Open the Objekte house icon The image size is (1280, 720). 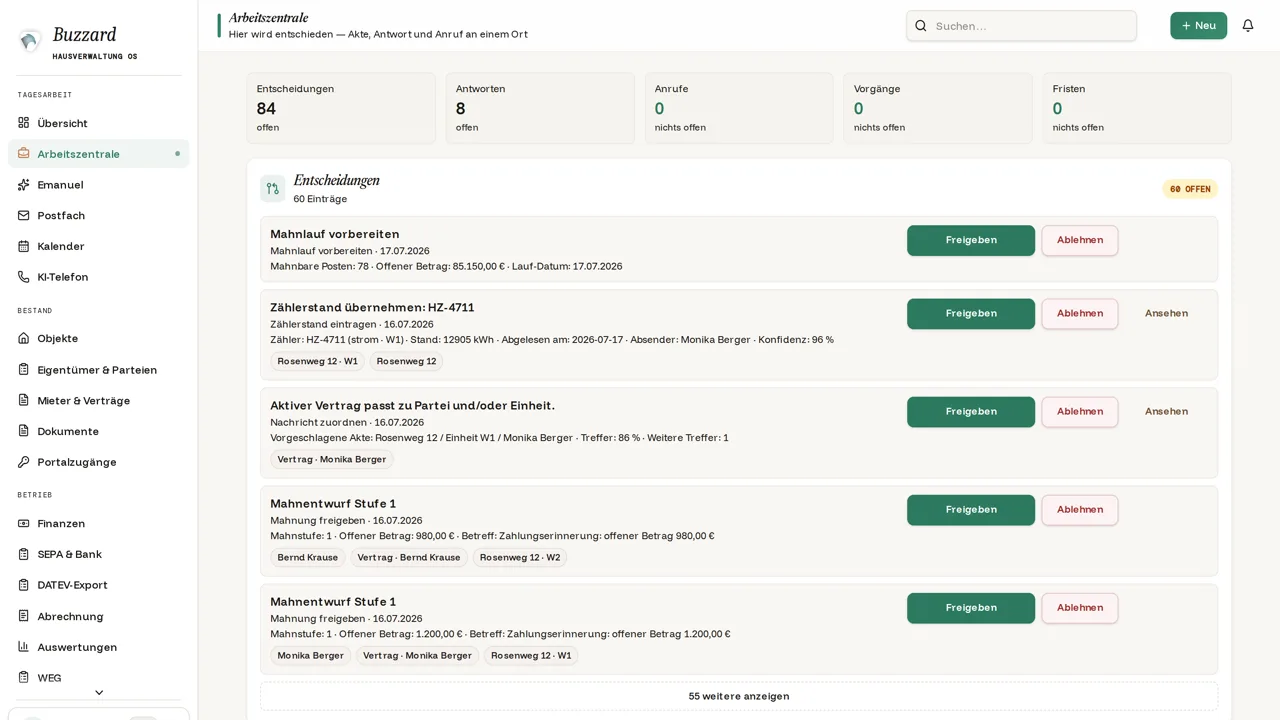coord(23,338)
